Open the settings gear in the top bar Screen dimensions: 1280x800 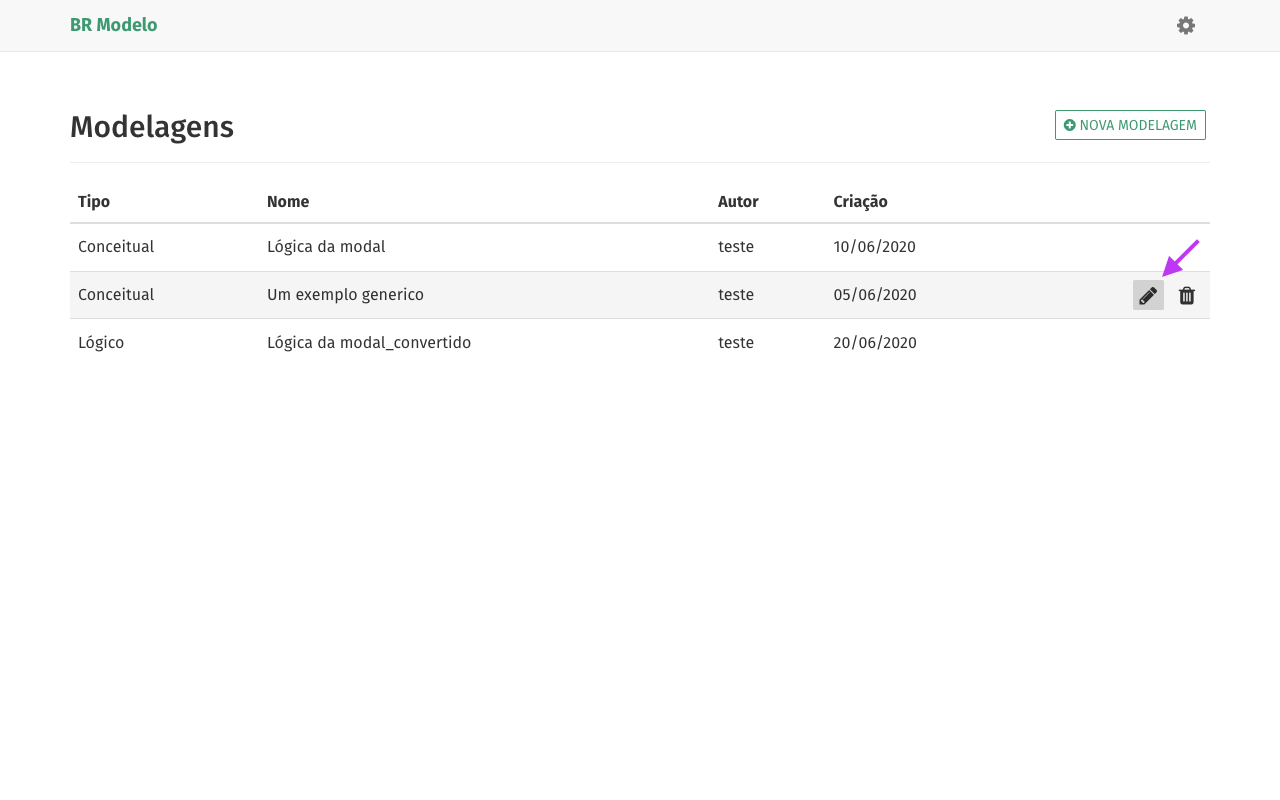coord(1185,25)
